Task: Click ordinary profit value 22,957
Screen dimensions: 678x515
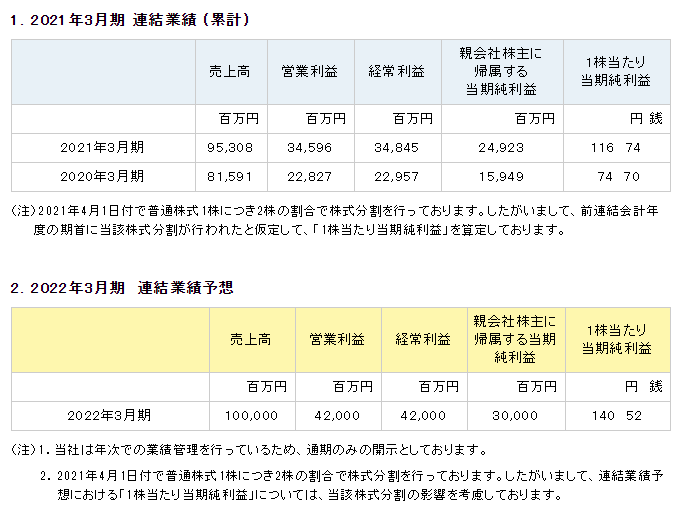Action: pyautogui.click(x=397, y=177)
